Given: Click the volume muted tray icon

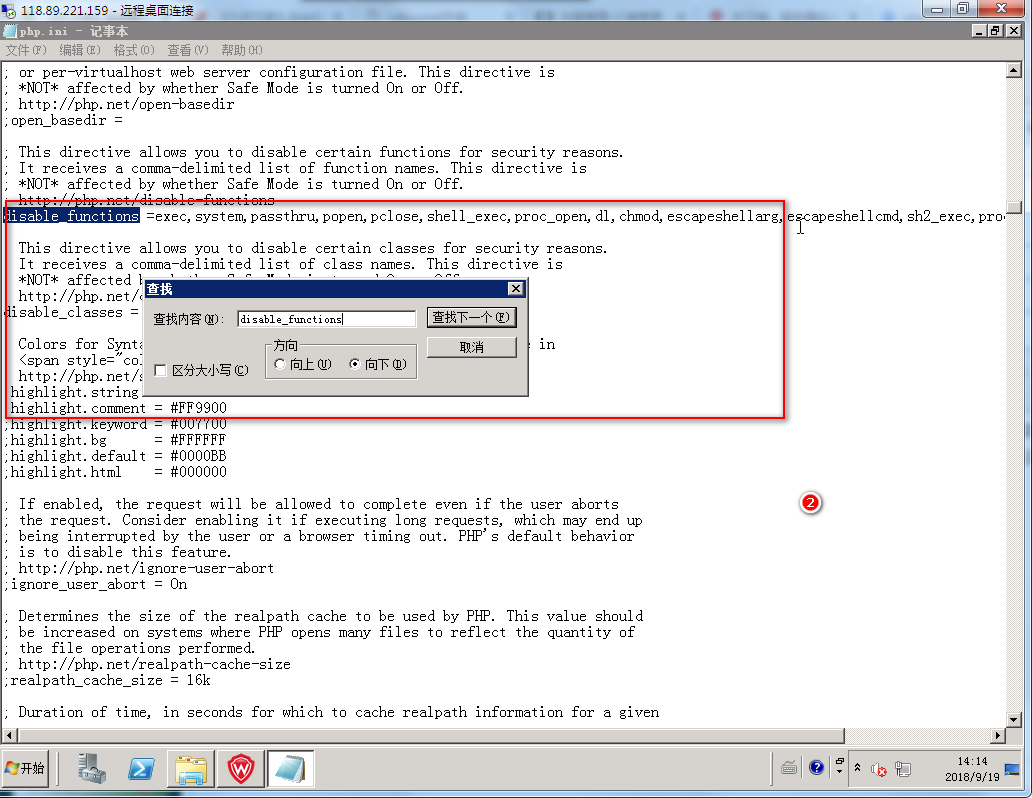Looking at the screenshot, I should coord(878,769).
